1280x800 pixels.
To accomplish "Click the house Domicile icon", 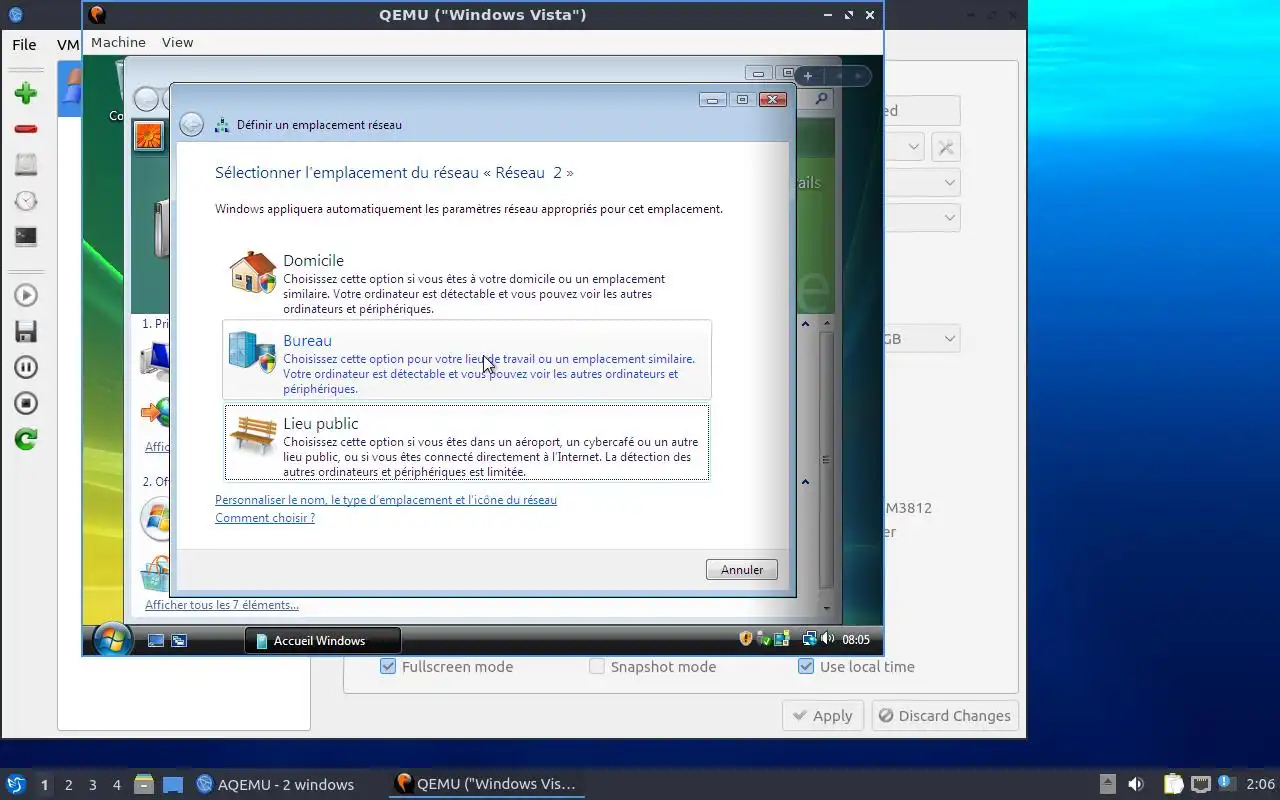I will coord(253,272).
